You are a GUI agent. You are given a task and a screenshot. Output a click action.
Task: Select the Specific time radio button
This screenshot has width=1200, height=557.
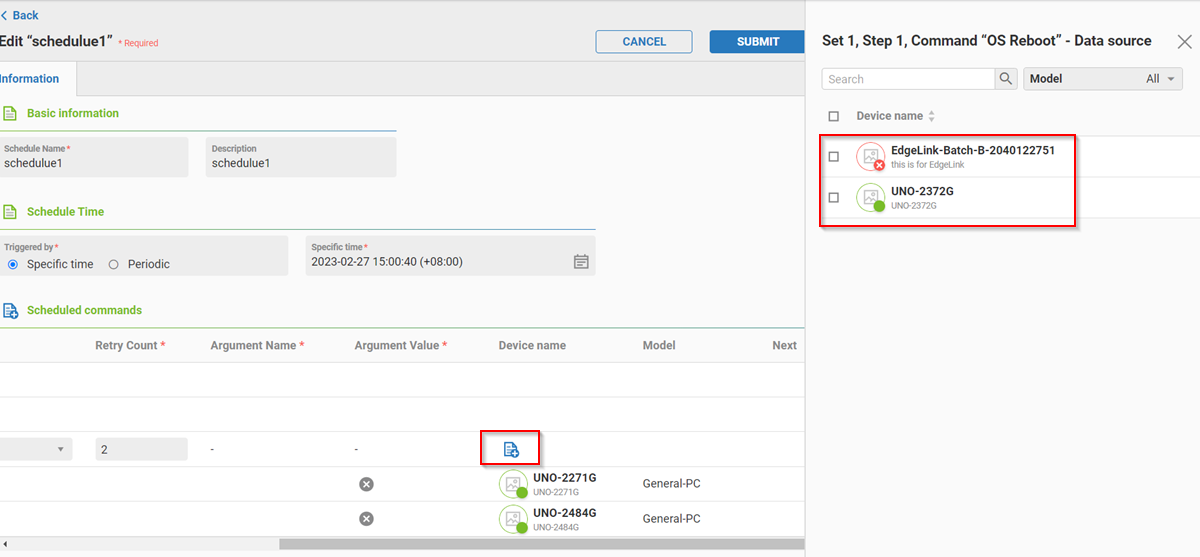pos(13,264)
